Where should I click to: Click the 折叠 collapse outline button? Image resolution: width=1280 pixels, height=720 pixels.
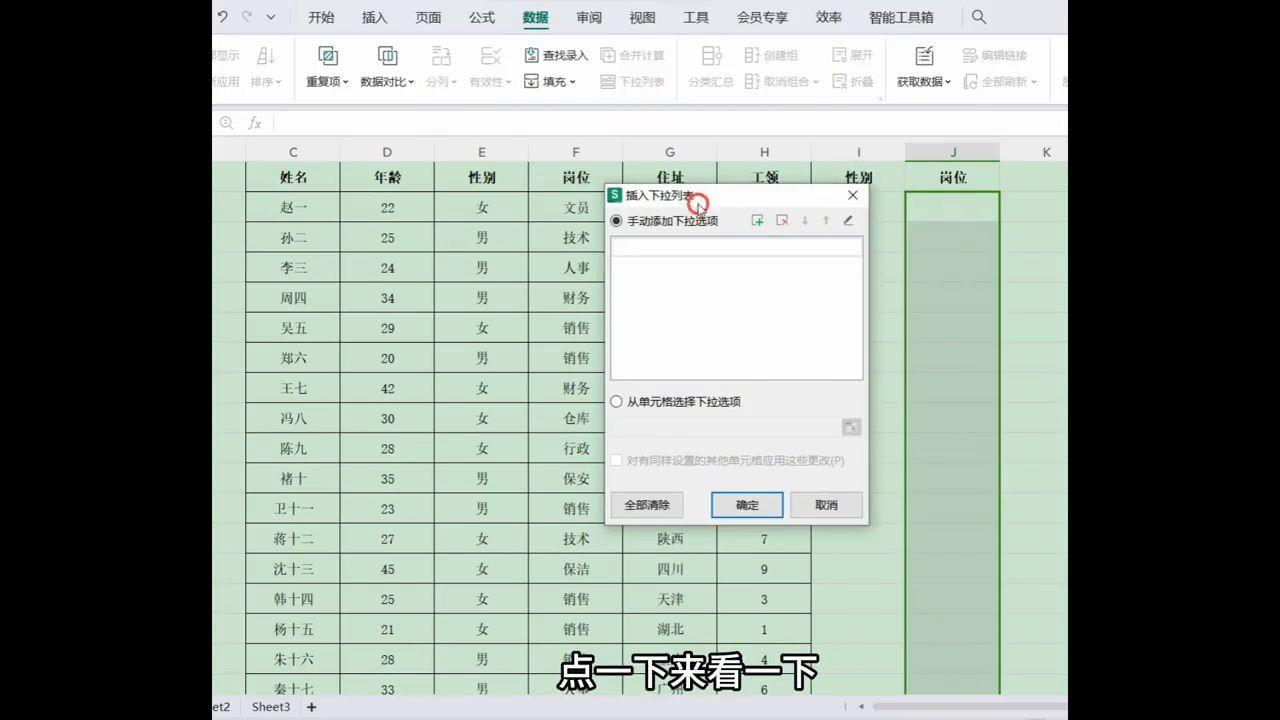click(x=851, y=82)
